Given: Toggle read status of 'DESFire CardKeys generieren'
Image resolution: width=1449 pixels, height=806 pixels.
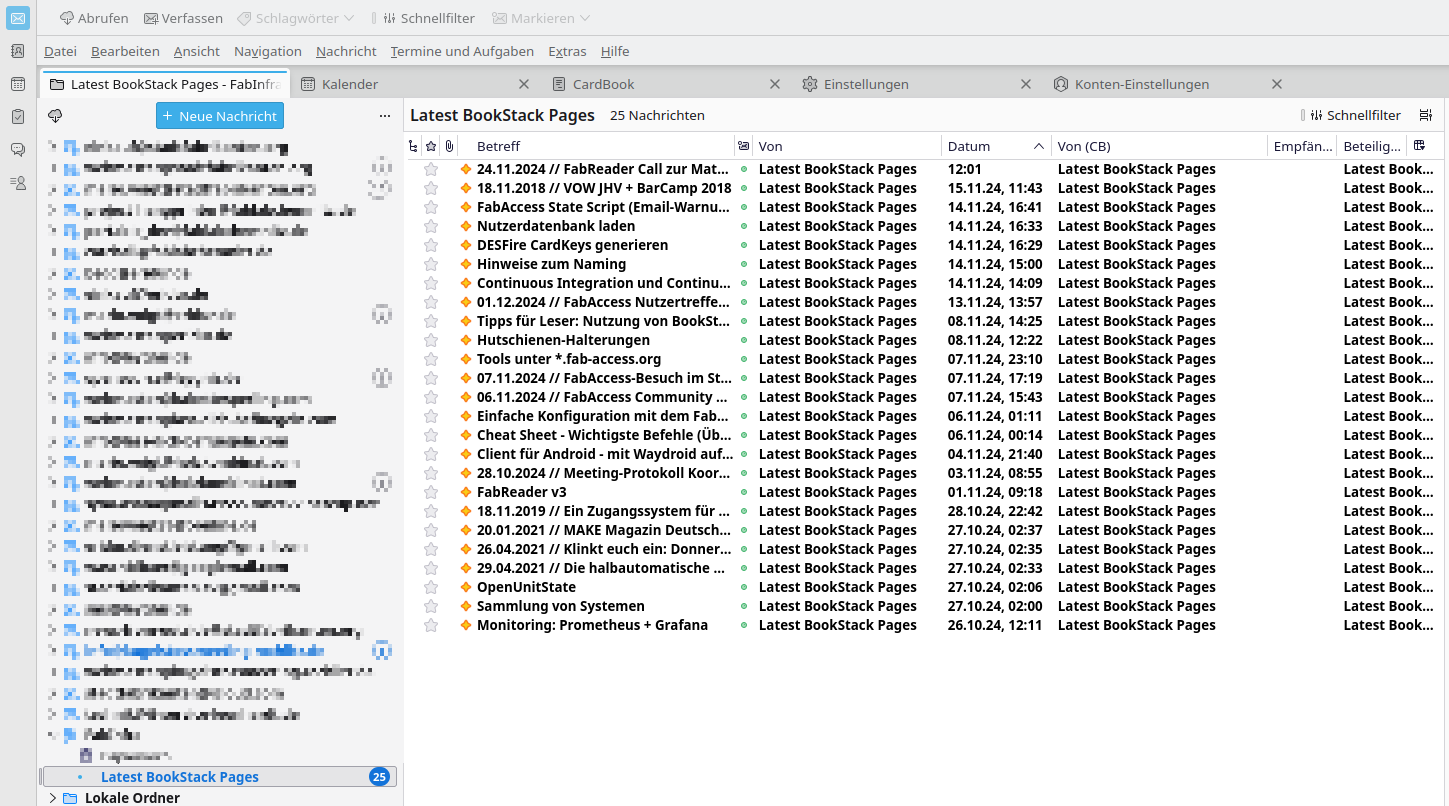Looking at the screenshot, I should pyautogui.click(x=743, y=245).
